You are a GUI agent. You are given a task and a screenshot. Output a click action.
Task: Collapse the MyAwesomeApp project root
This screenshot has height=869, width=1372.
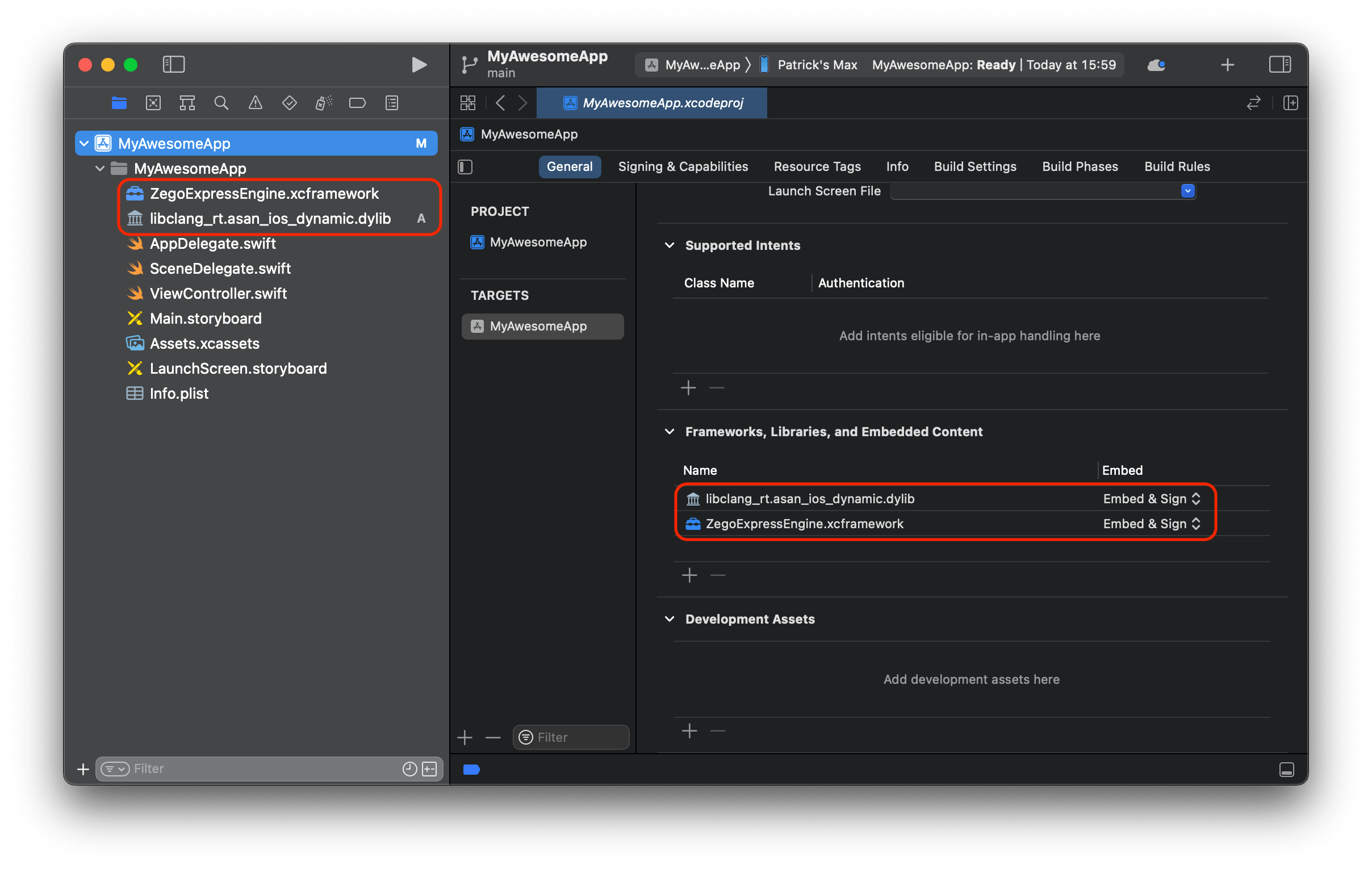(x=84, y=144)
